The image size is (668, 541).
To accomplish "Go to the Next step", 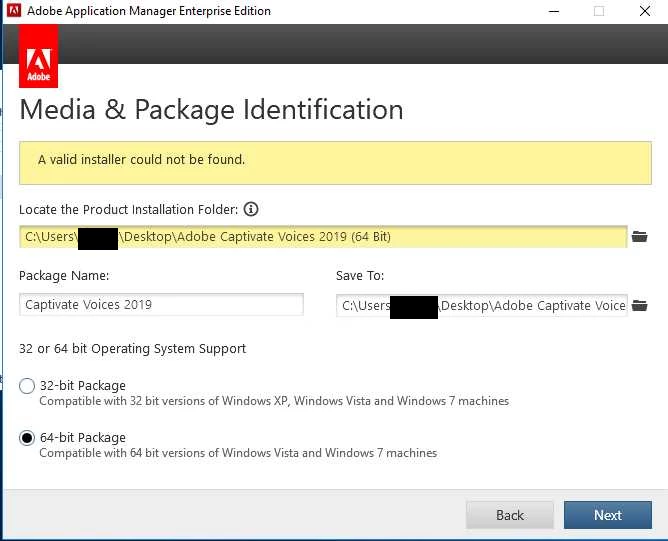I will click(x=608, y=515).
